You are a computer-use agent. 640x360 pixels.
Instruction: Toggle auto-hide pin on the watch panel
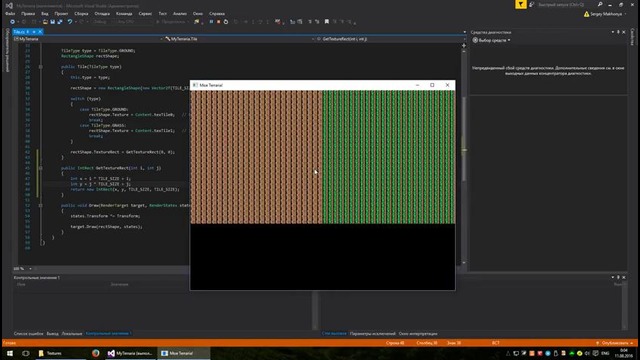click(x=618, y=277)
